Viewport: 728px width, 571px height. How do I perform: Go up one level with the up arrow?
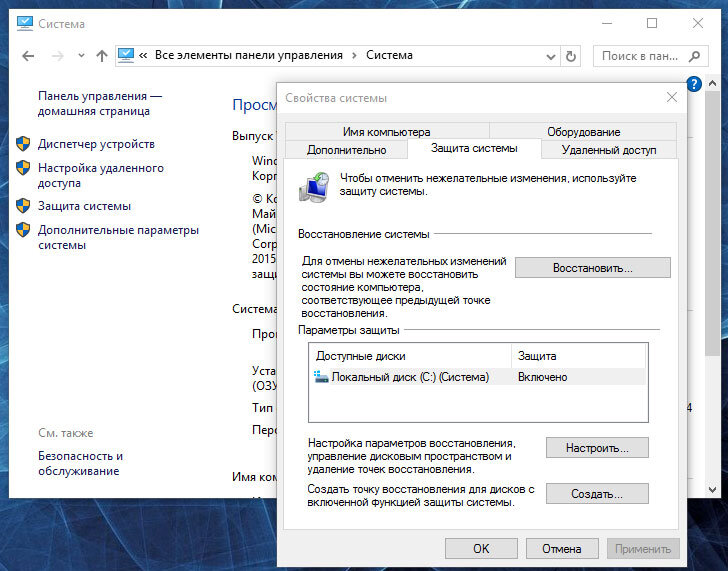click(102, 56)
